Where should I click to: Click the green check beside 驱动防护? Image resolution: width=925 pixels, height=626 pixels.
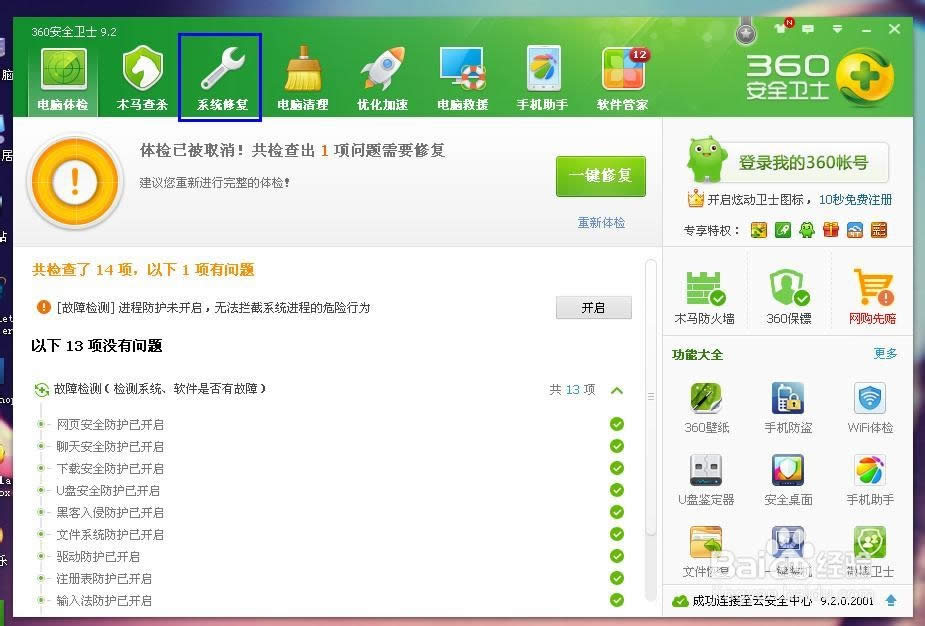click(x=617, y=556)
